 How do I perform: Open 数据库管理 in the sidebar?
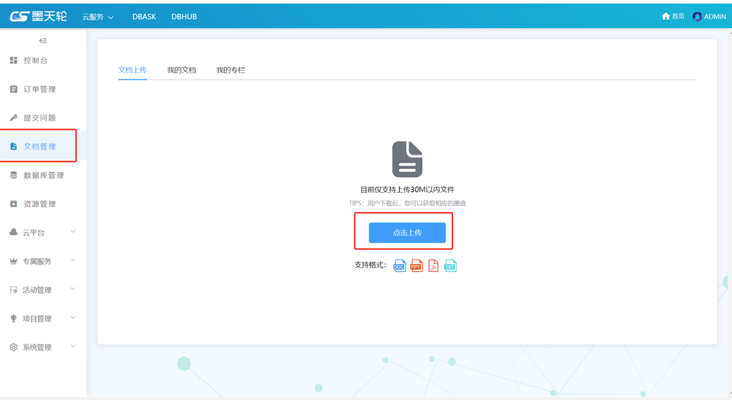click(x=43, y=175)
